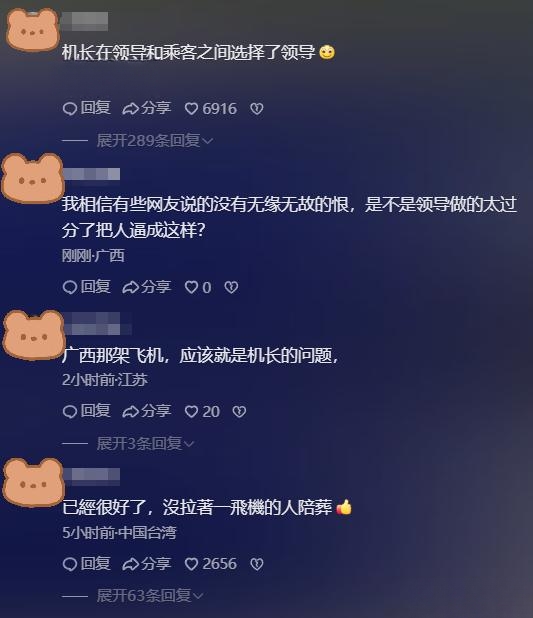Like the Taiwan comment with 2656 likes
The width and height of the screenshot is (533, 618).
[x=211, y=564]
